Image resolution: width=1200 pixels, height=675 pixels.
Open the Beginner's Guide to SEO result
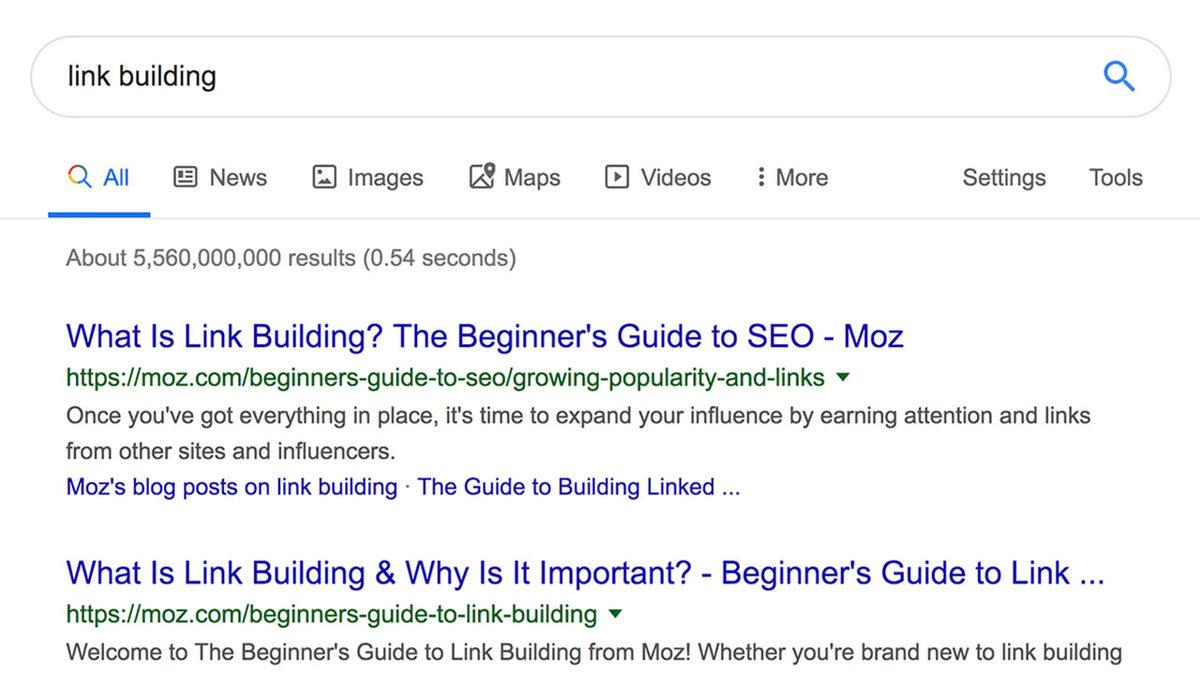[484, 336]
